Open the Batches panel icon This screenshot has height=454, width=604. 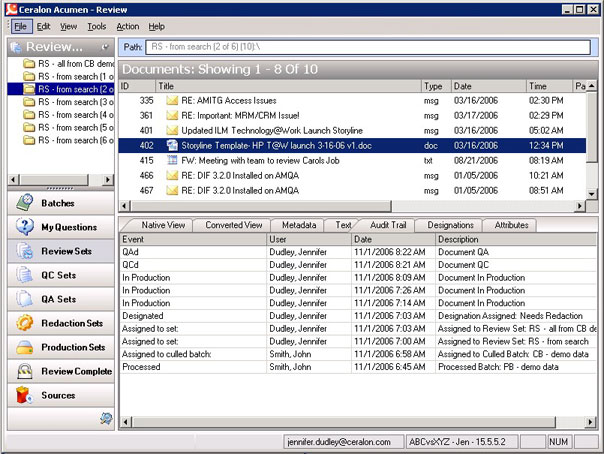coord(25,203)
